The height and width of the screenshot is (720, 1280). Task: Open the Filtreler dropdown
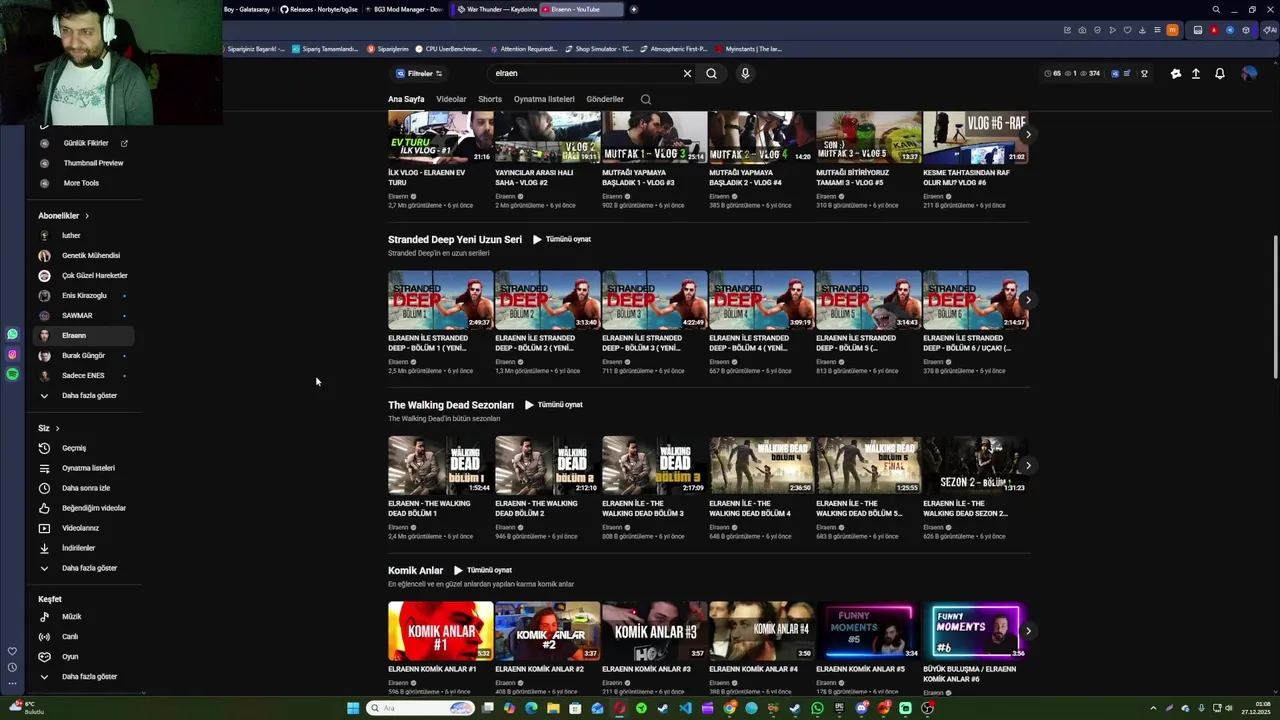419,73
